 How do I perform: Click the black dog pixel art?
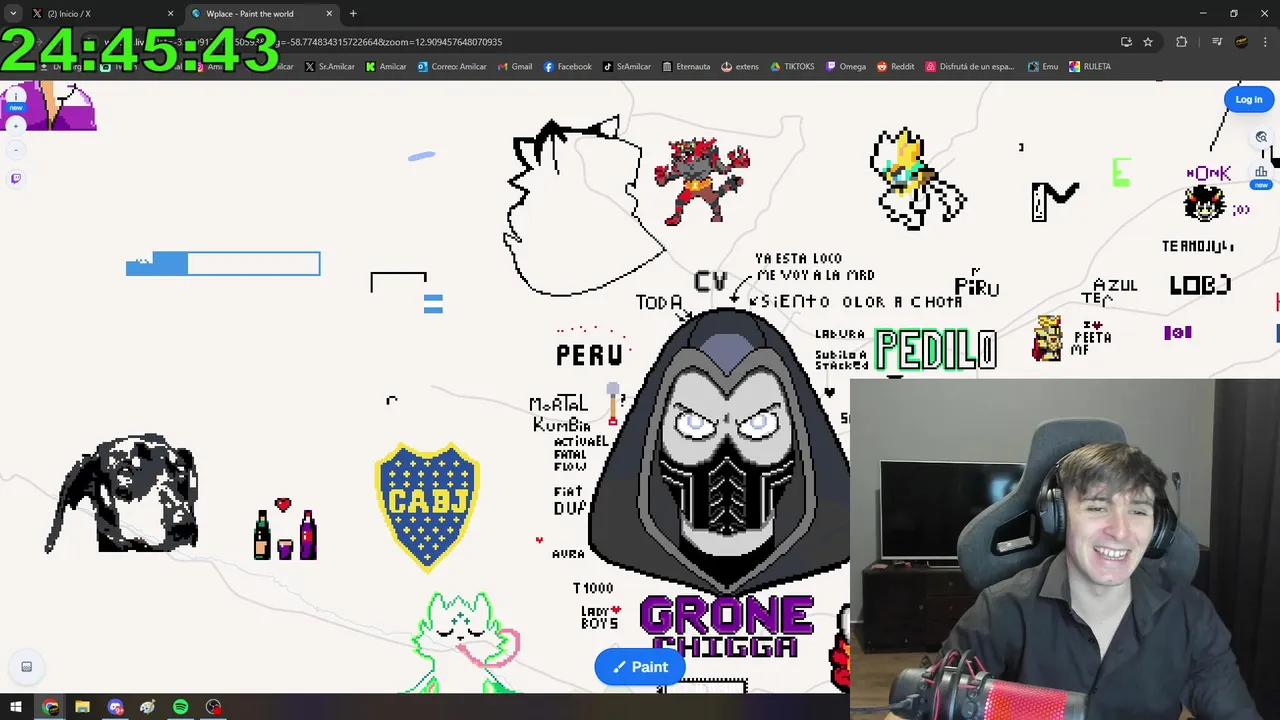pos(123,494)
